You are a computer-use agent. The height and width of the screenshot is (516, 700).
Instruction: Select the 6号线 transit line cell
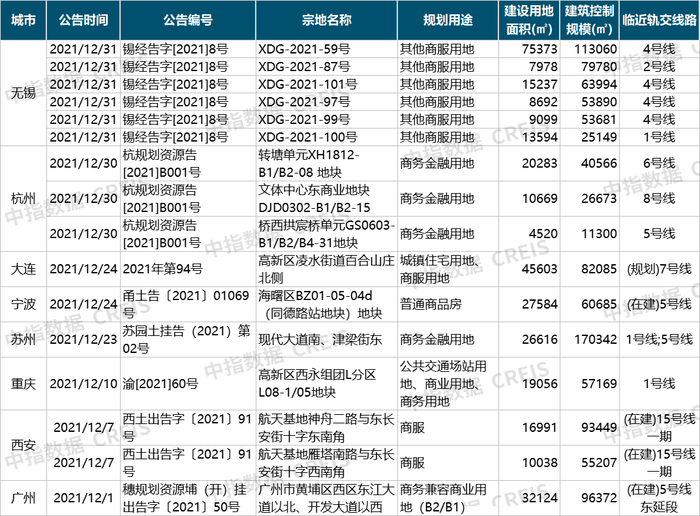click(x=659, y=163)
